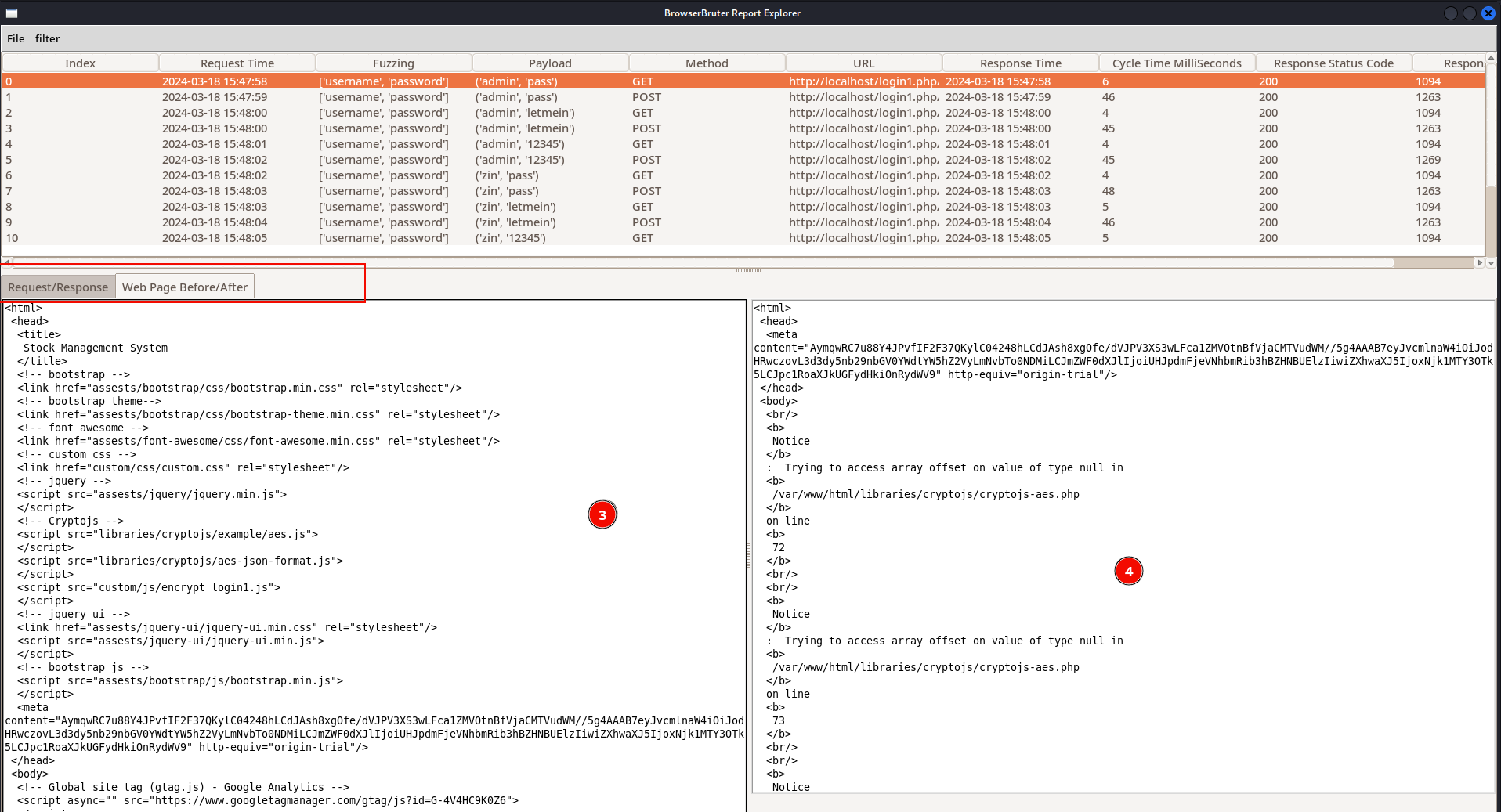Click encrypt_login1.js script line in left pane
Screen dimensions: 1501x812
[149, 587]
